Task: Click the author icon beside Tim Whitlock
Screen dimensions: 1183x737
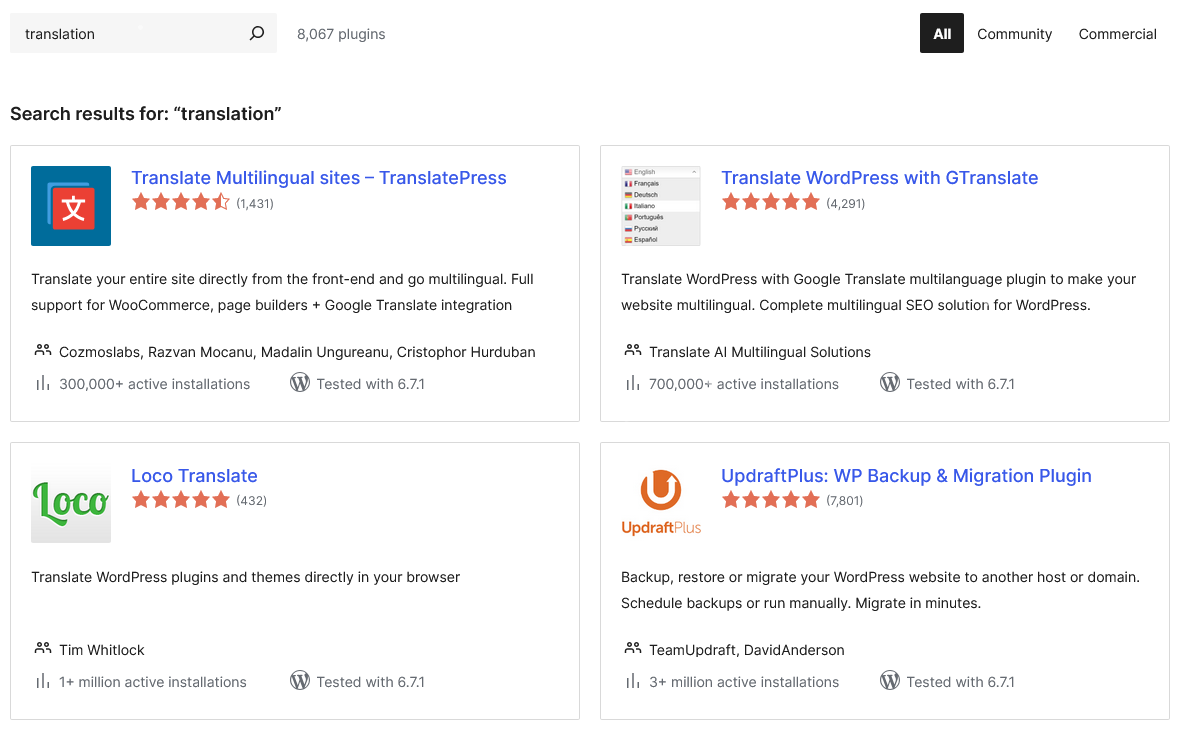Action: (x=43, y=649)
